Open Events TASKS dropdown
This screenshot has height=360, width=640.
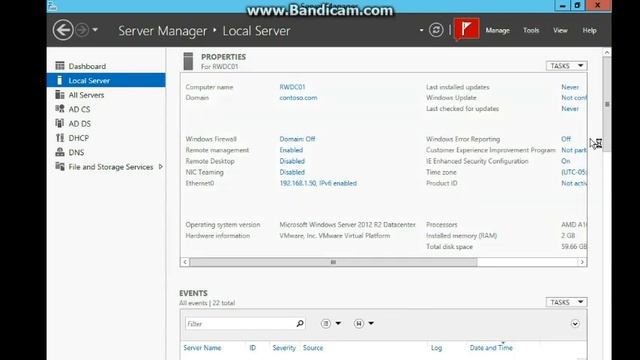(x=567, y=302)
